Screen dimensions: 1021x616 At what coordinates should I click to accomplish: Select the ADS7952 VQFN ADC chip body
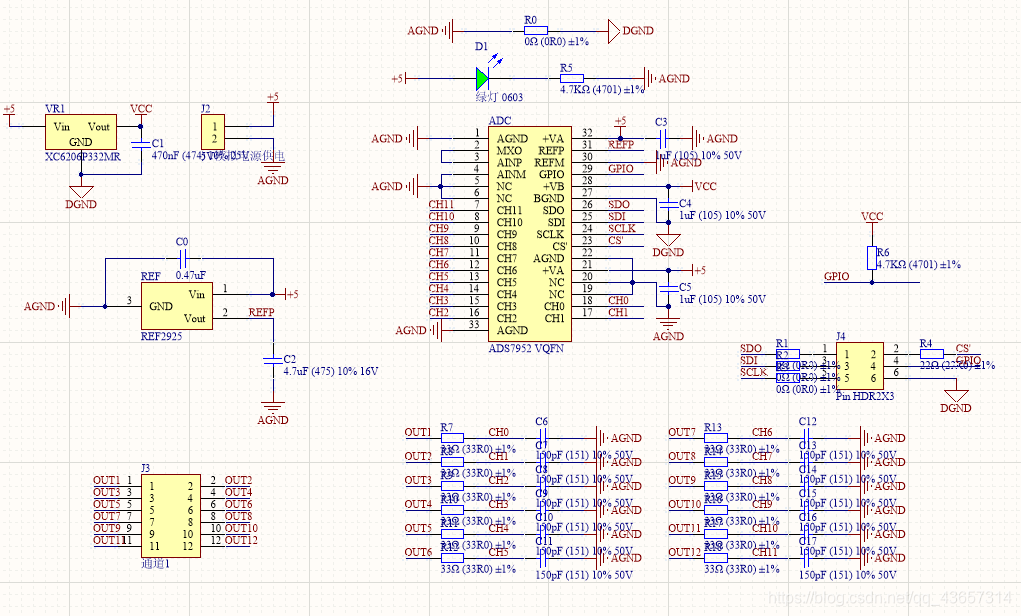coord(530,234)
